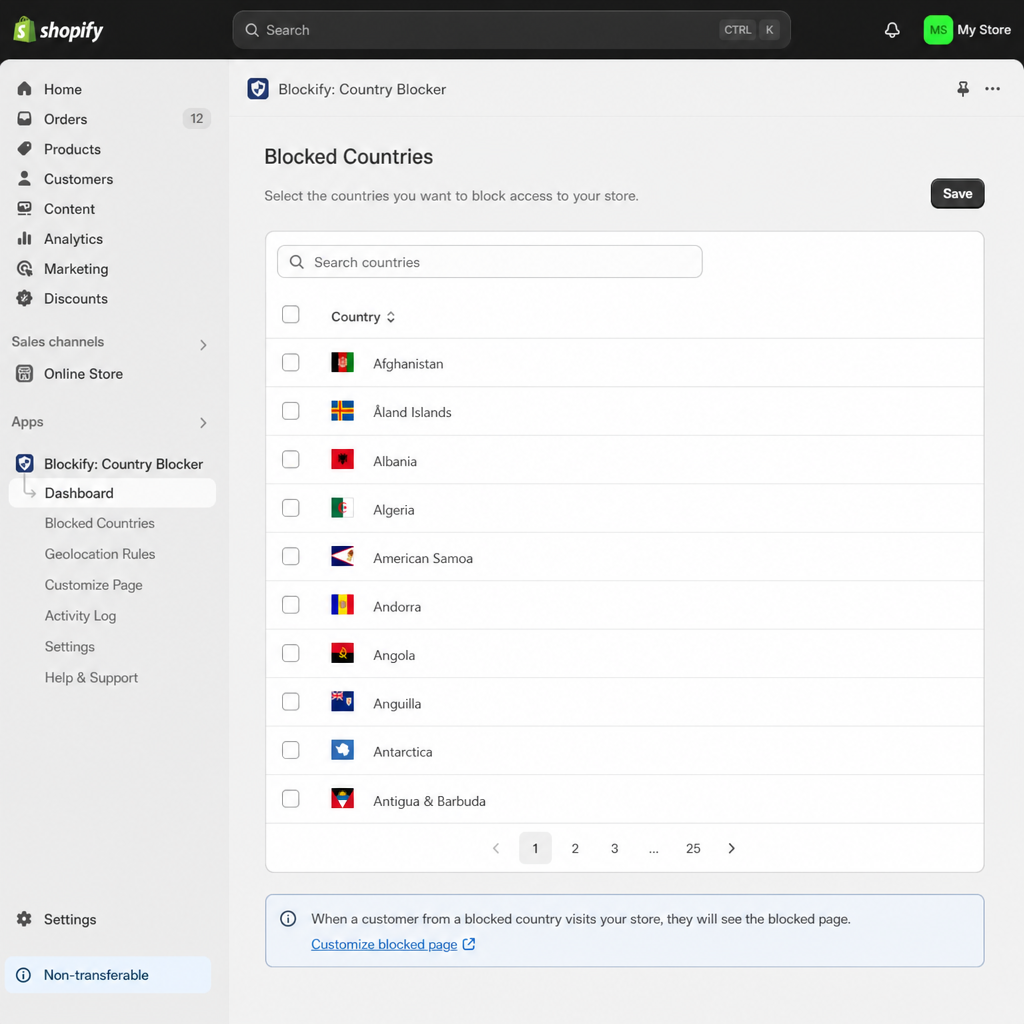Toggle the select-all countries checkbox
The width and height of the screenshot is (1024, 1024).
pos(291,314)
